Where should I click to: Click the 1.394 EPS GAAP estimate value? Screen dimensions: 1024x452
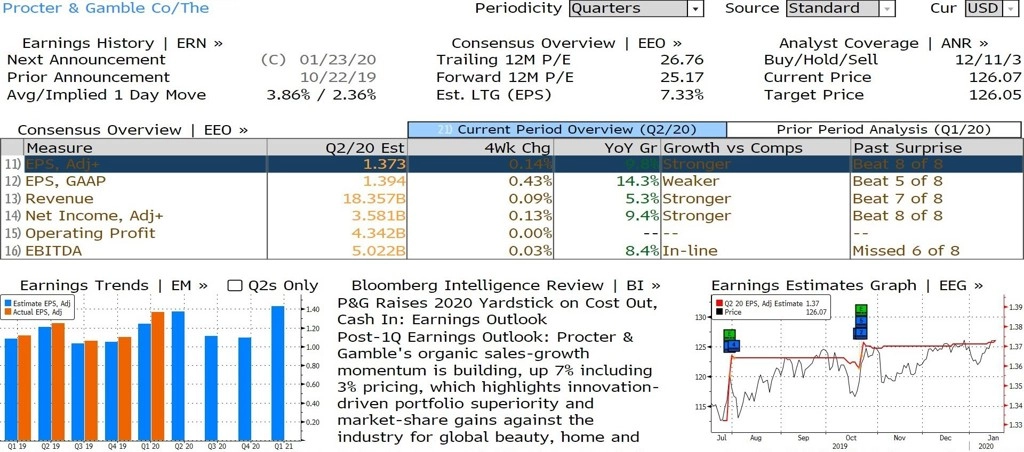point(384,182)
